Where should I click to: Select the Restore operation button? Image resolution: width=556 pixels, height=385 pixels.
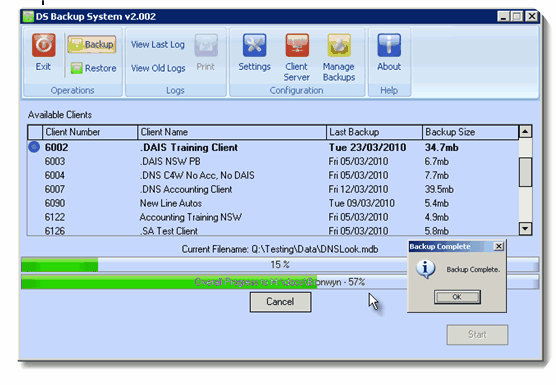tap(94, 68)
